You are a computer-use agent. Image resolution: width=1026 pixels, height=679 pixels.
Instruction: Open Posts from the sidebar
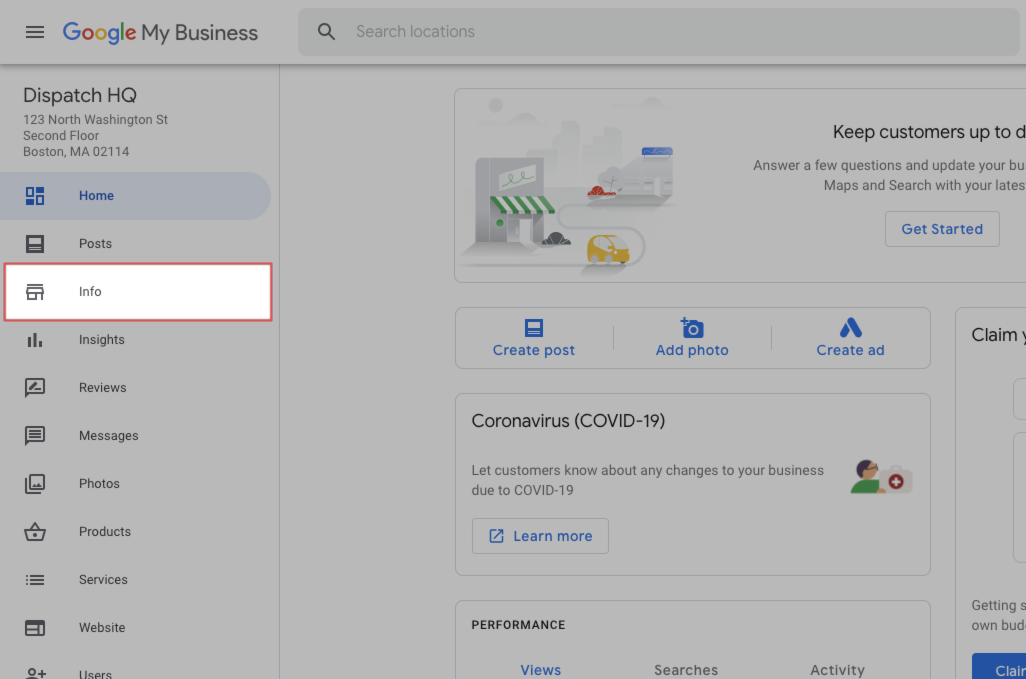[x=135, y=243]
